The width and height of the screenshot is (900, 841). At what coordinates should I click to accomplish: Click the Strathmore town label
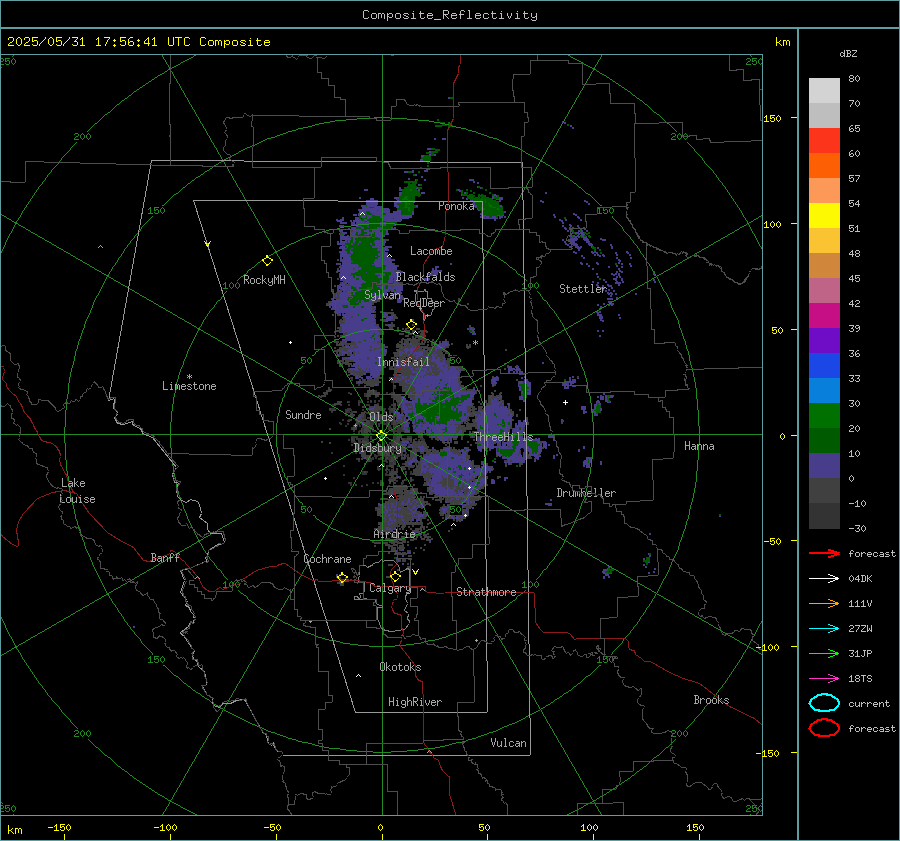click(x=486, y=592)
